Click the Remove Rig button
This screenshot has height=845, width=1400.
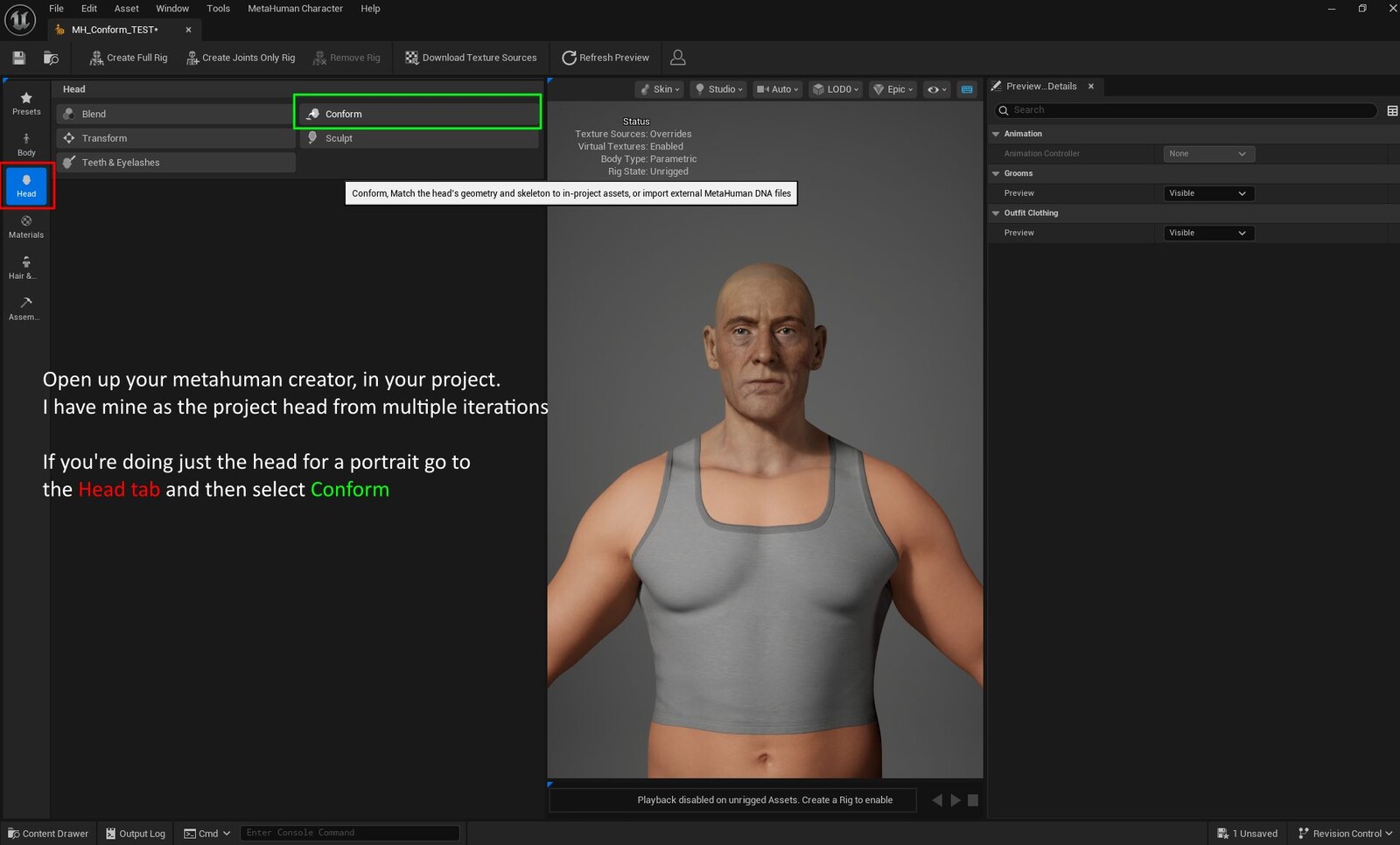click(x=346, y=58)
